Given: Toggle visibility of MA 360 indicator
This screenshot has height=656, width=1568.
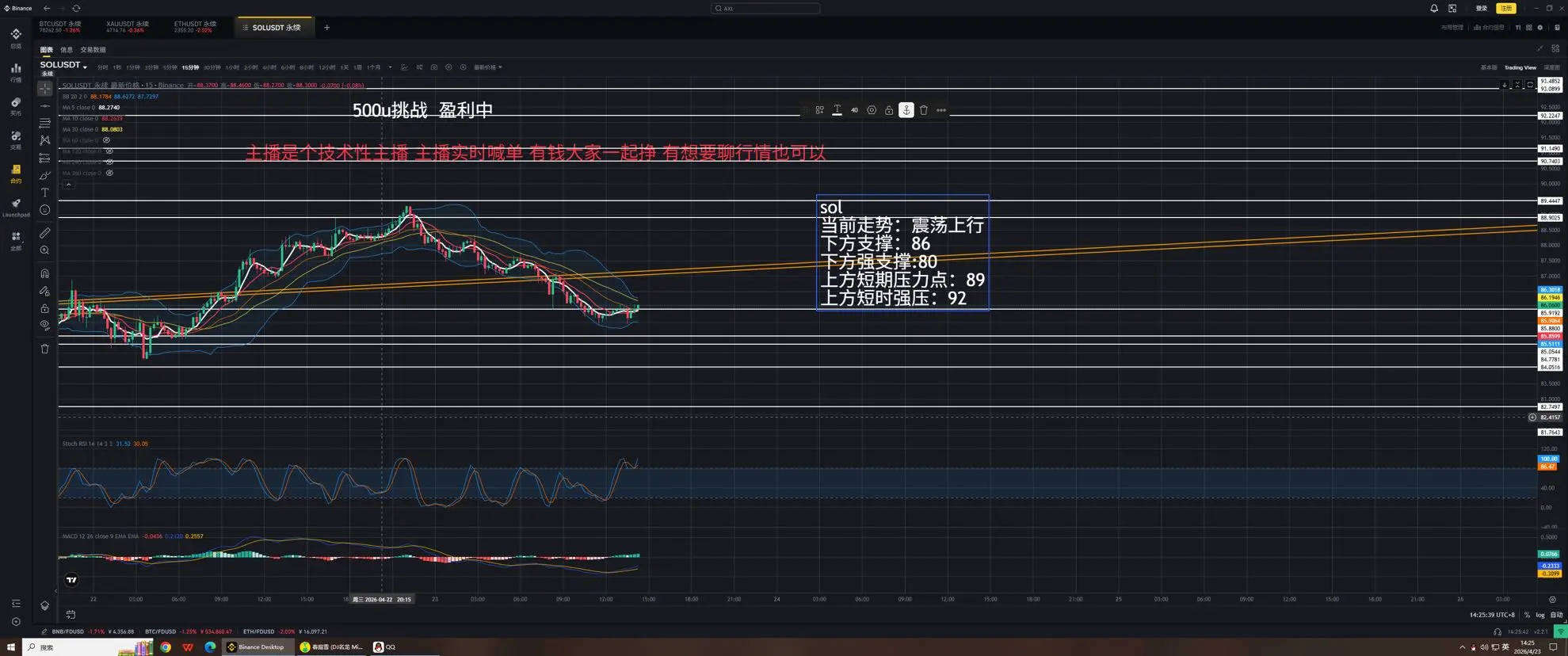Looking at the screenshot, I should click(109, 173).
